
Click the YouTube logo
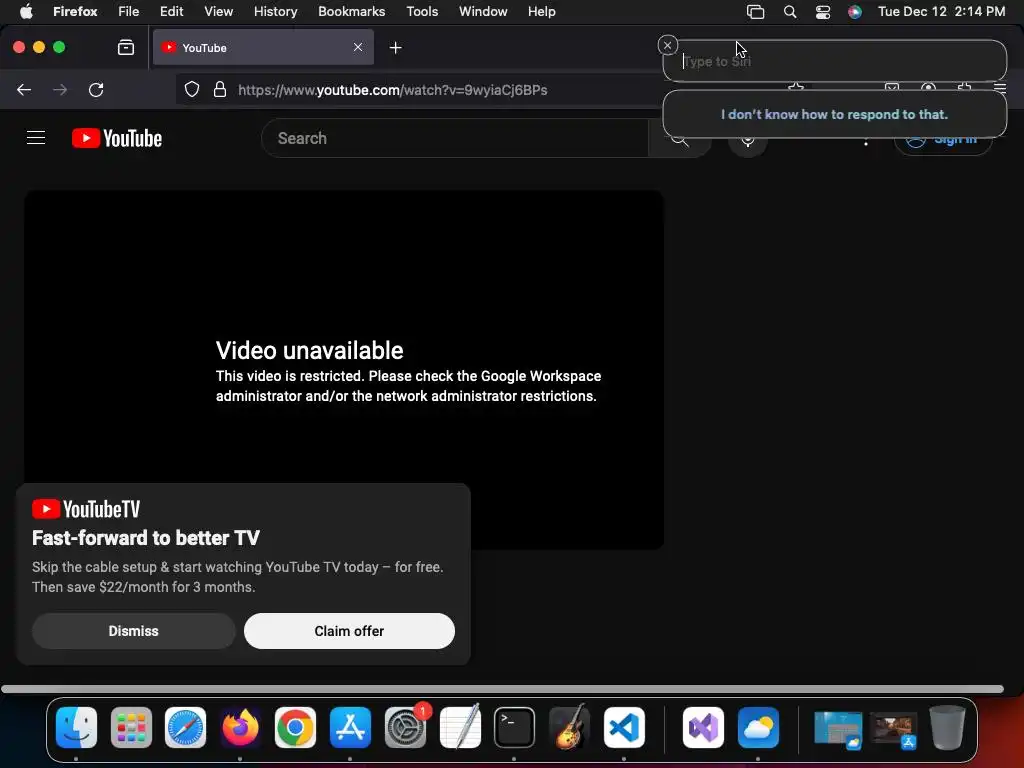click(117, 138)
